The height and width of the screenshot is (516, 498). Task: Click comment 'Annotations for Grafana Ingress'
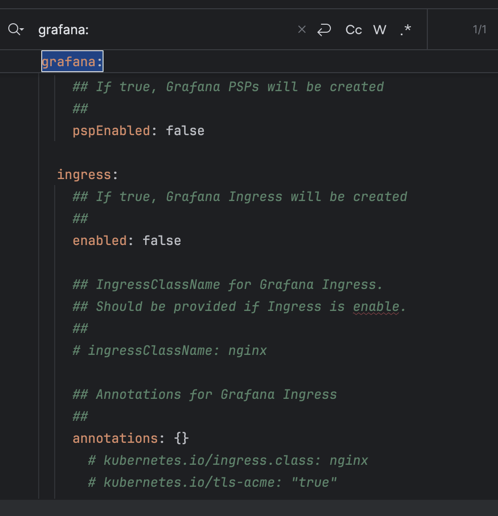205,395
